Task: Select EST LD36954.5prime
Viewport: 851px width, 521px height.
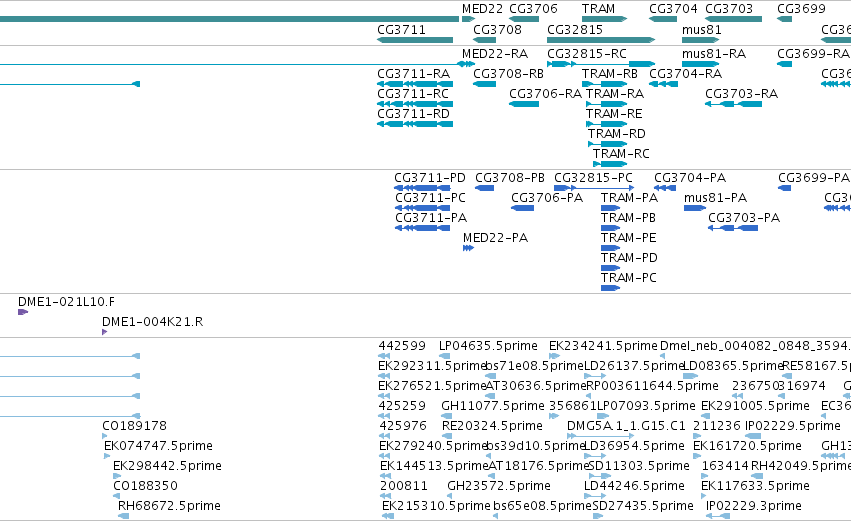Action: [x=634, y=446]
